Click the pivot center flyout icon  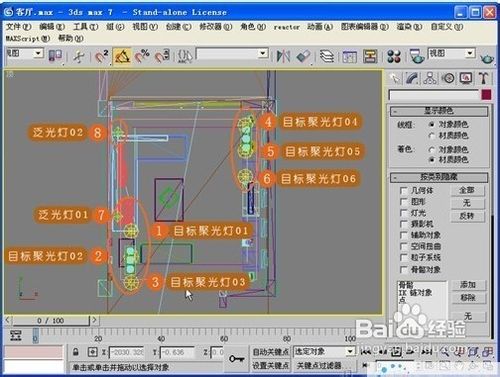pyautogui.click(x=55, y=56)
